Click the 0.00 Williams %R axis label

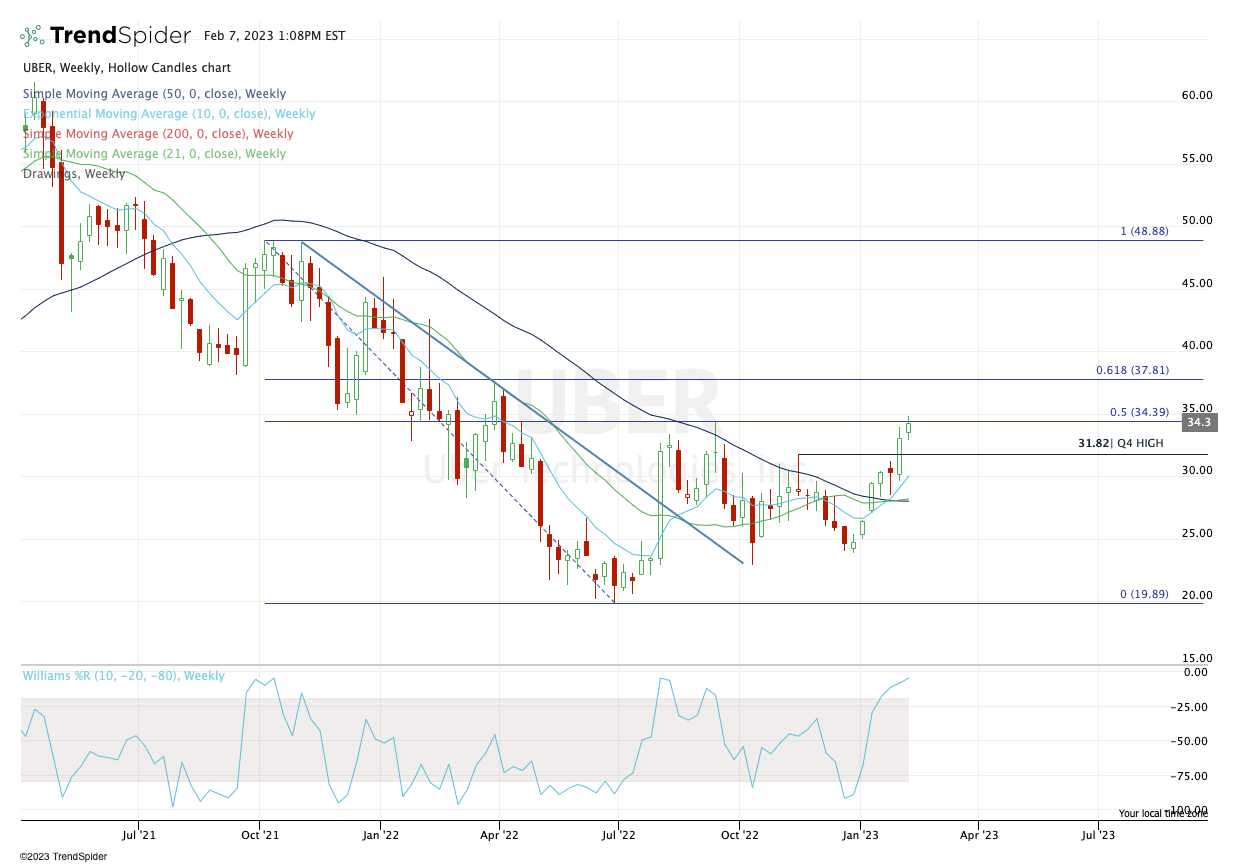(x=1195, y=672)
